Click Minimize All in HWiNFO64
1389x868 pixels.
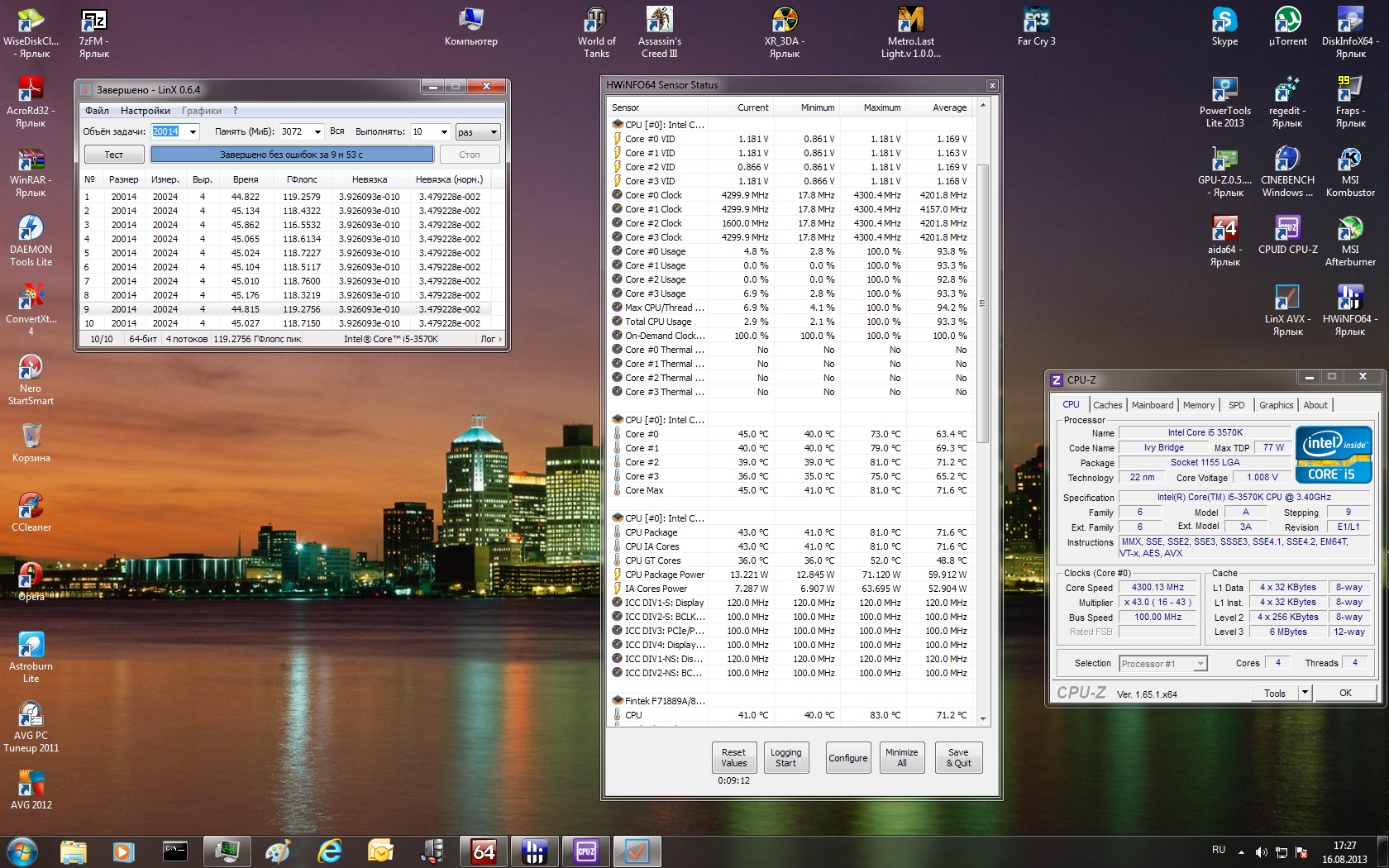tap(901, 758)
